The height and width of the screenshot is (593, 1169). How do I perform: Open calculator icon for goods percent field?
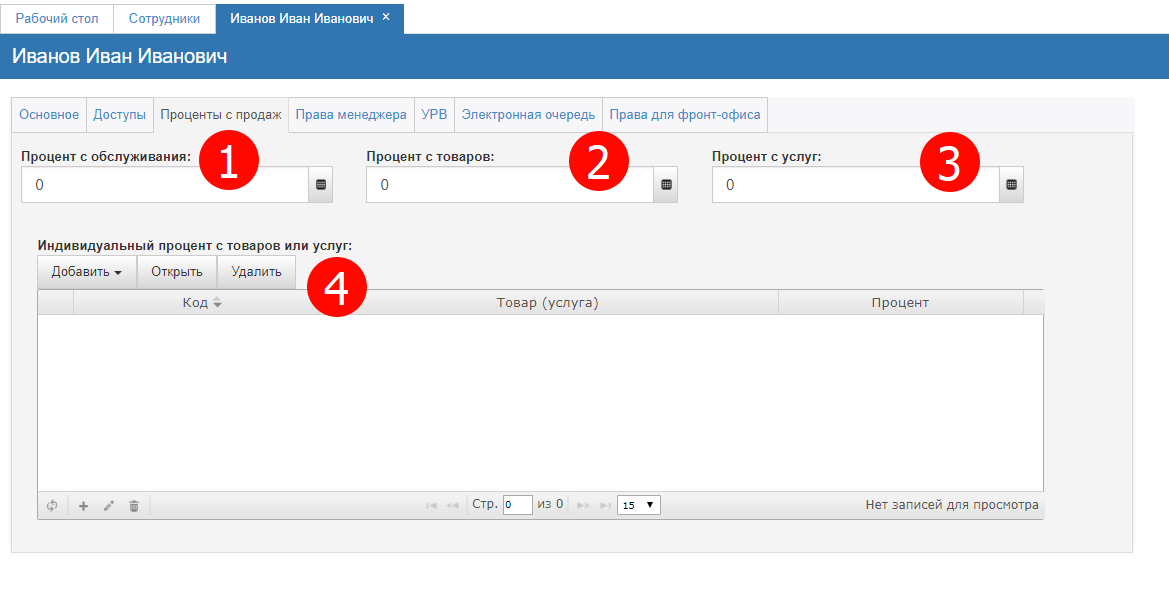point(666,185)
